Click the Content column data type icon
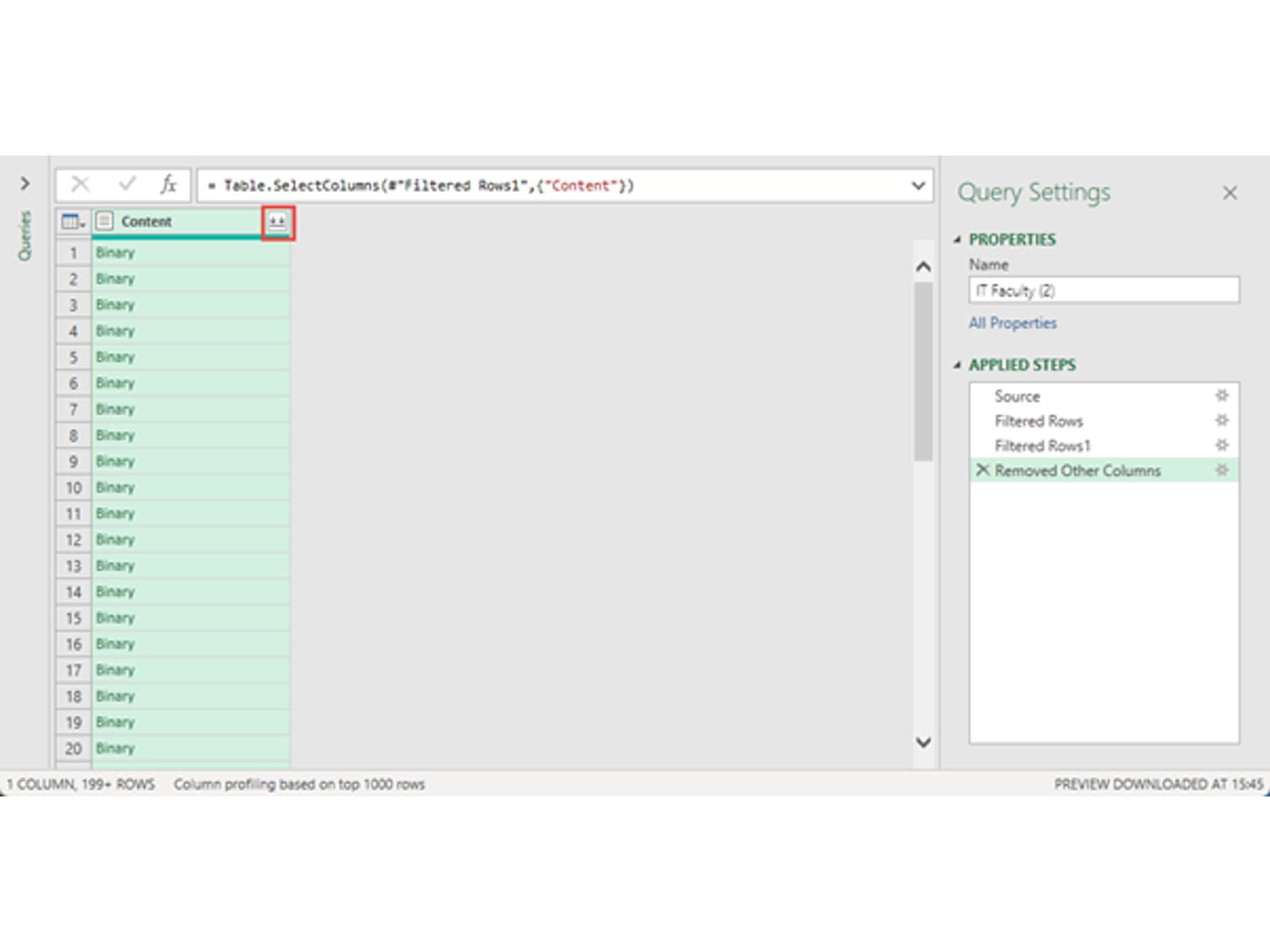The height and width of the screenshot is (952, 1270). coord(105,222)
